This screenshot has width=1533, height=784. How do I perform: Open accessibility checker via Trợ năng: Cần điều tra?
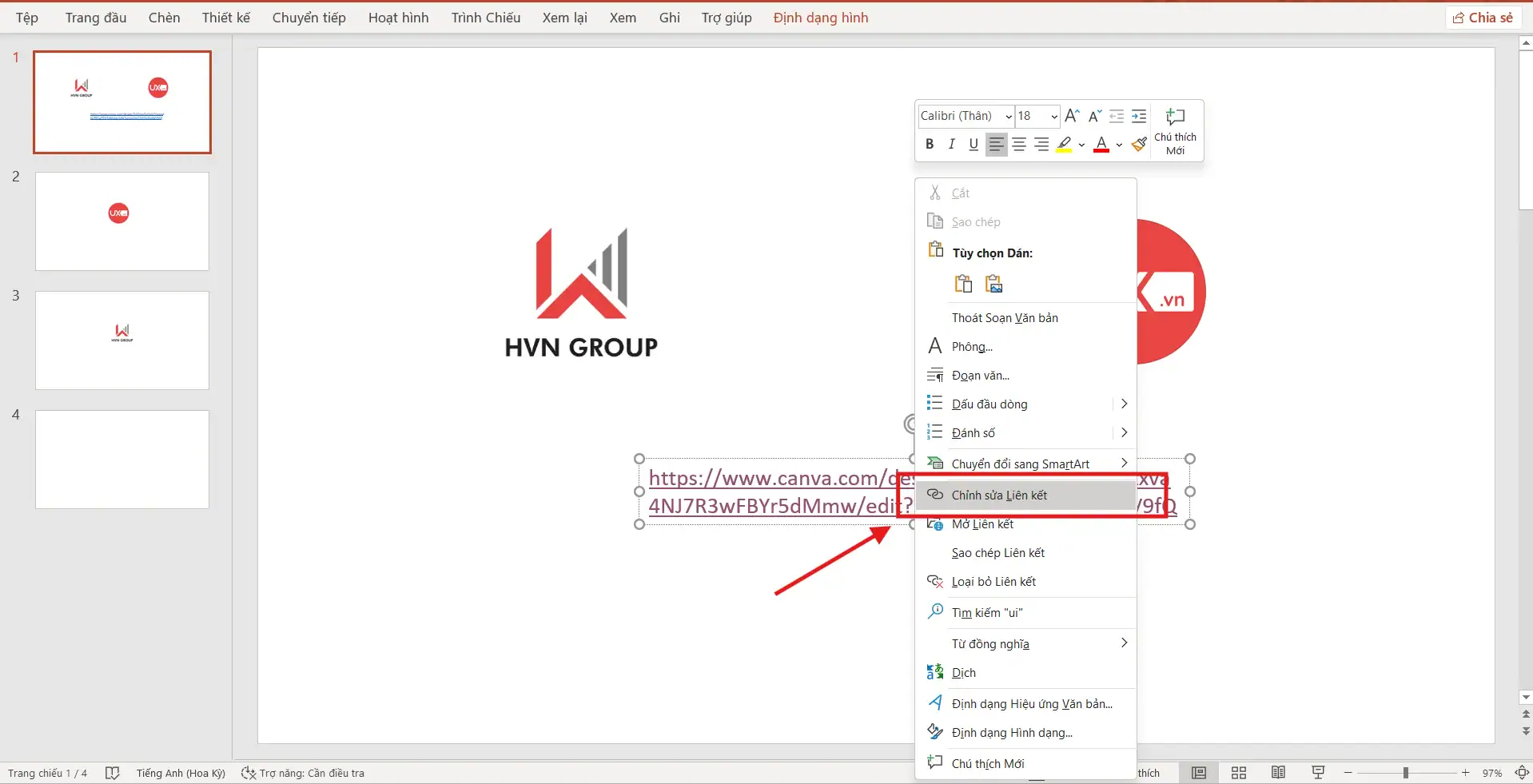pyautogui.click(x=308, y=772)
